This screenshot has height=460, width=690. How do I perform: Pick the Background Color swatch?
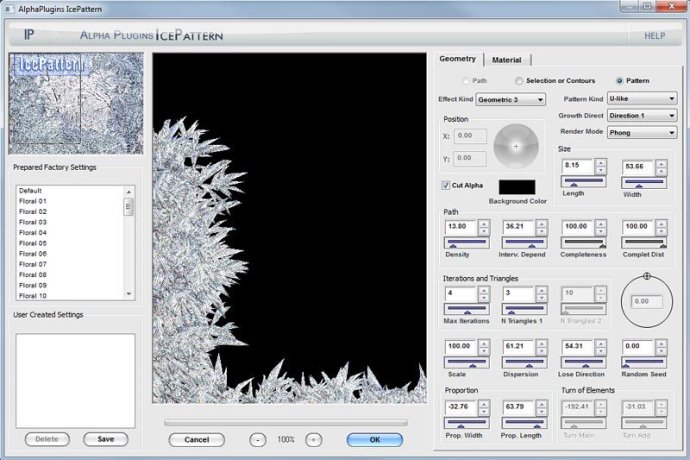[517, 187]
